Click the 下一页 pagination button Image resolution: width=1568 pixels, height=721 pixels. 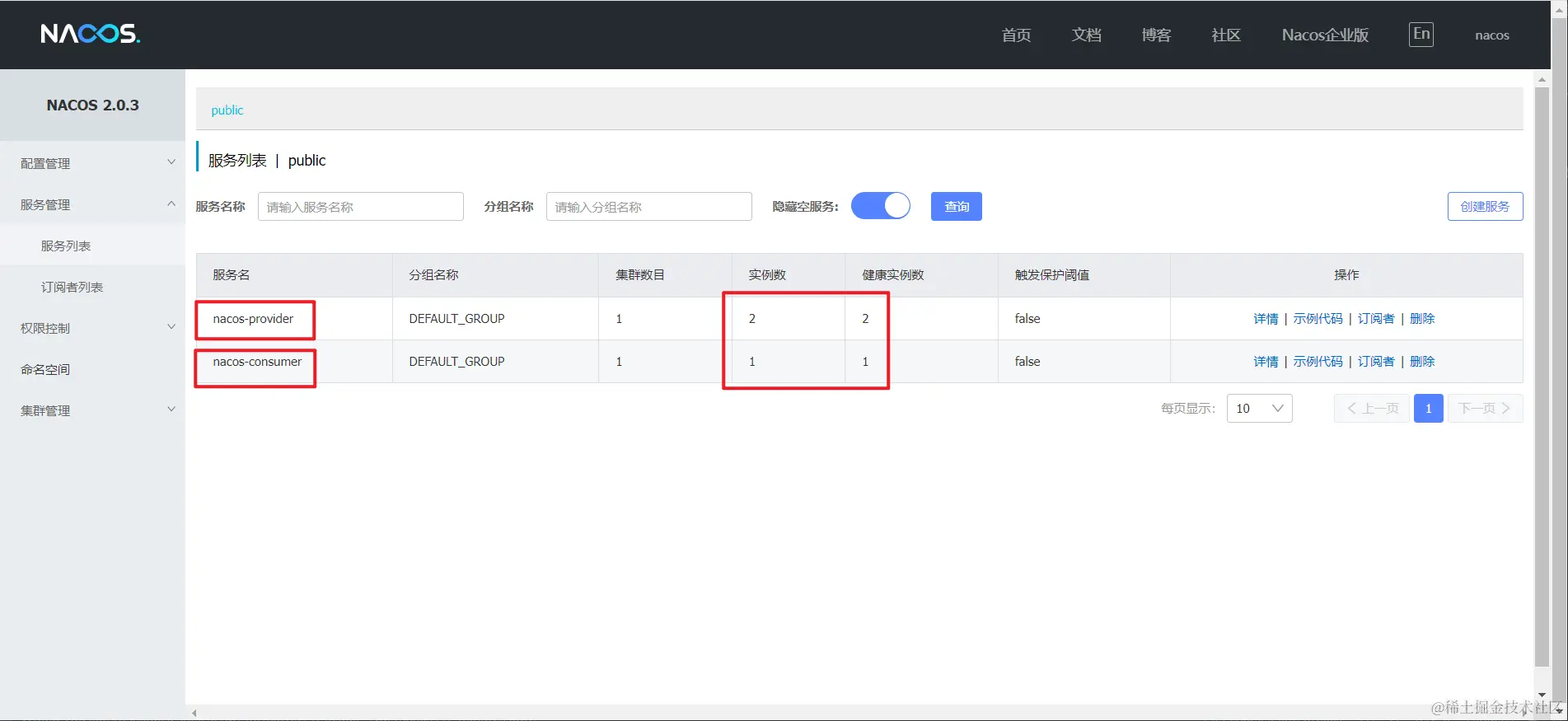tap(1485, 408)
